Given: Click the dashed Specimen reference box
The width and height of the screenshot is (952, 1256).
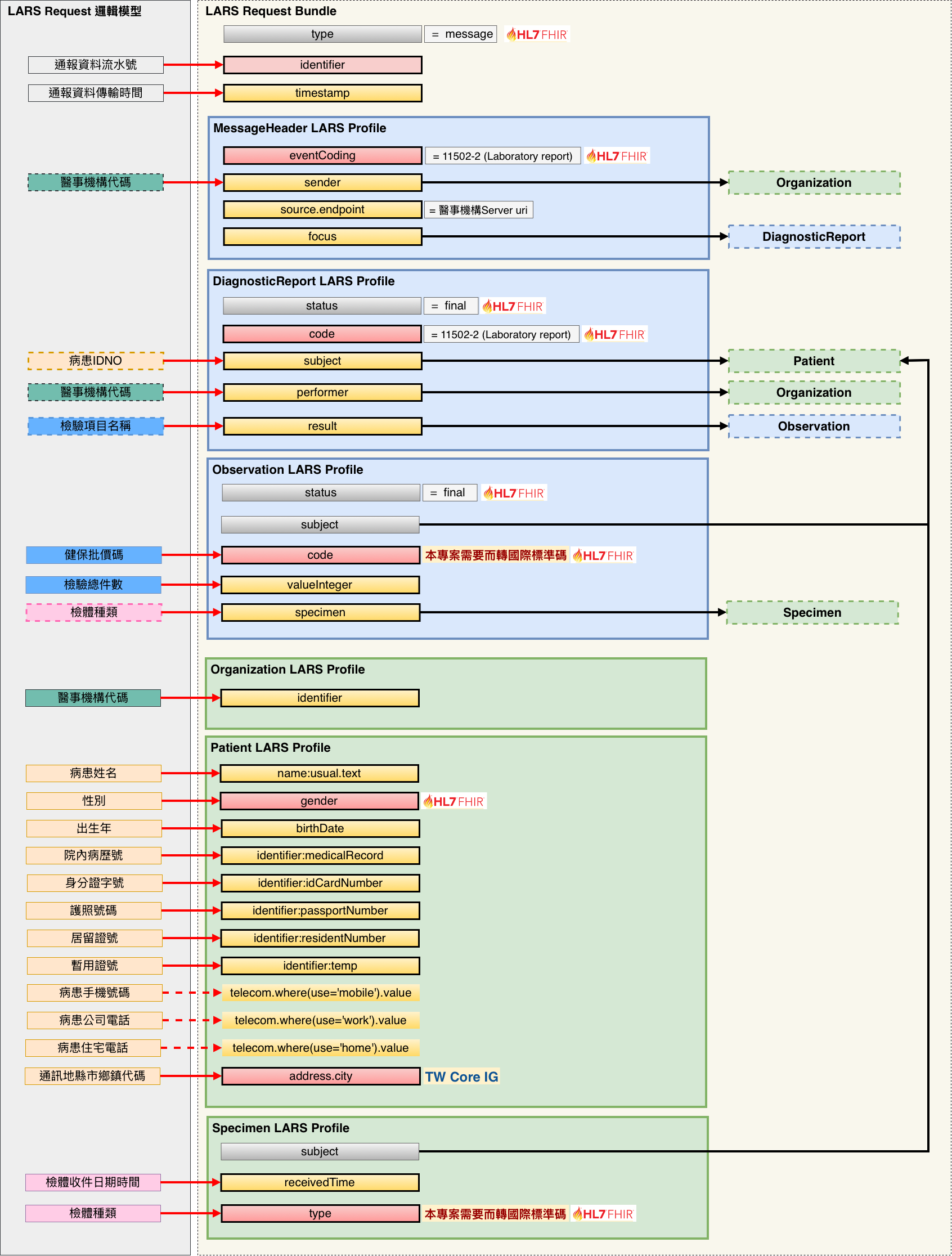Looking at the screenshot, I should click(x=812, y=613).
